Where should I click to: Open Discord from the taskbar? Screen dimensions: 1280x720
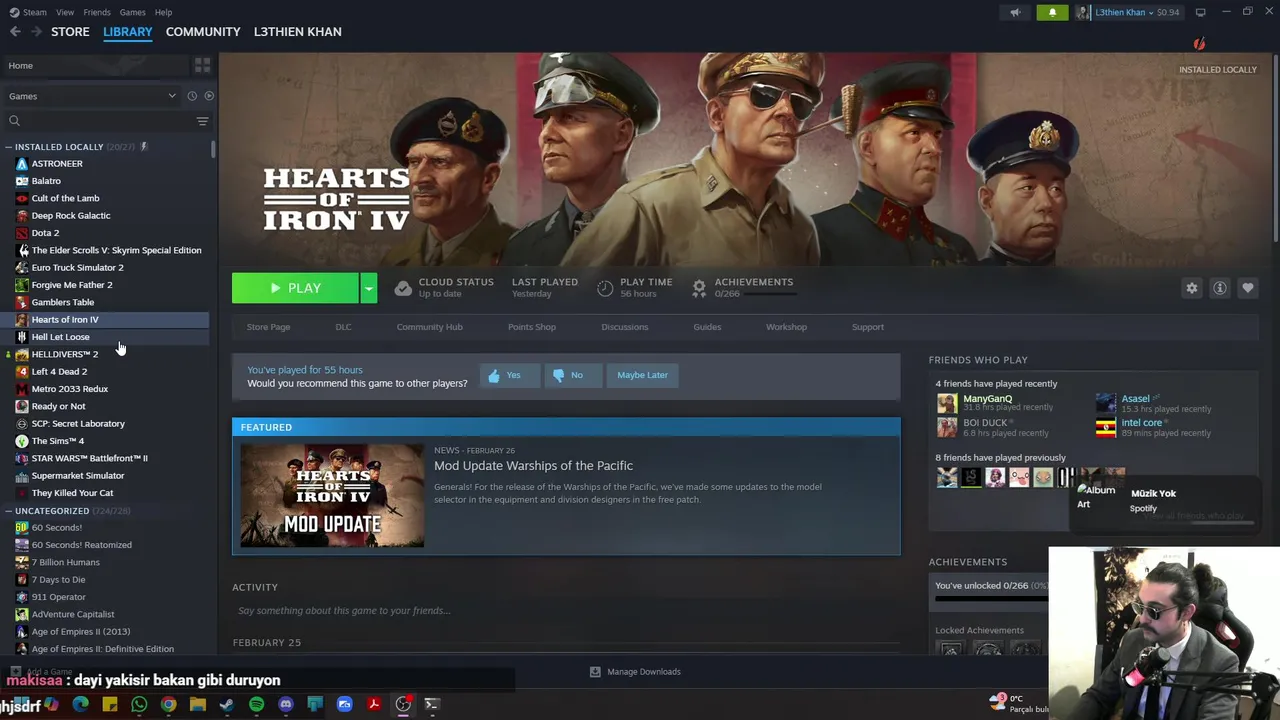(286, 704)
